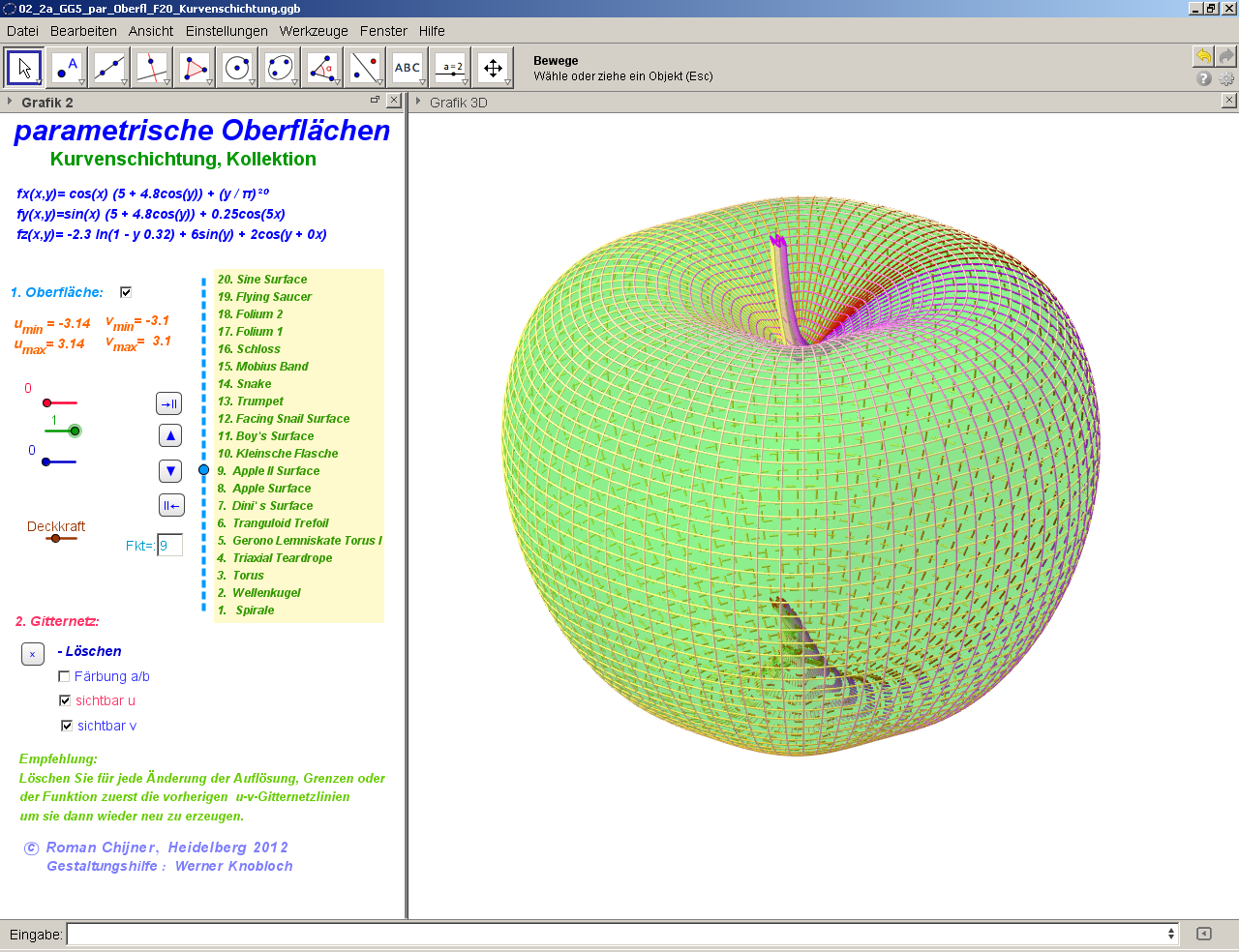Select the New Point tool
The width and height of the screenshot is (1239, 952).
click(67, 68)
